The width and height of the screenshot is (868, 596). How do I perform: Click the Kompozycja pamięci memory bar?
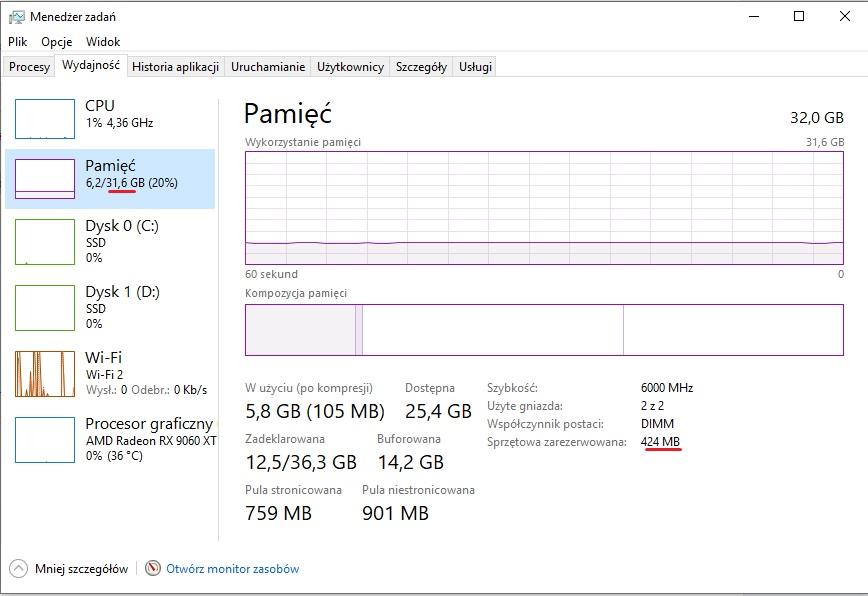[x=544, y=330]
